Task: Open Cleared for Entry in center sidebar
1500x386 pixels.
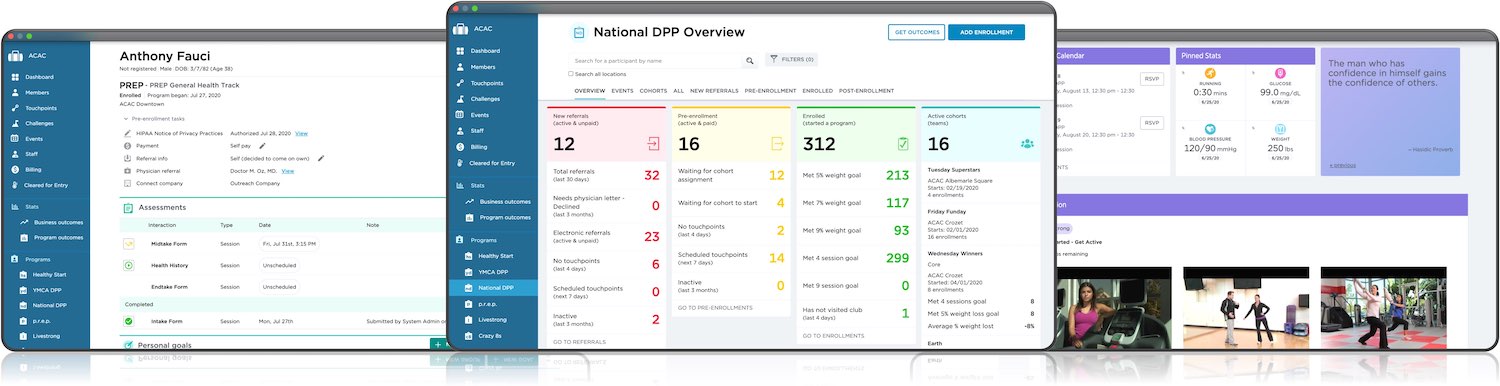Action: (x=492, y=163)
